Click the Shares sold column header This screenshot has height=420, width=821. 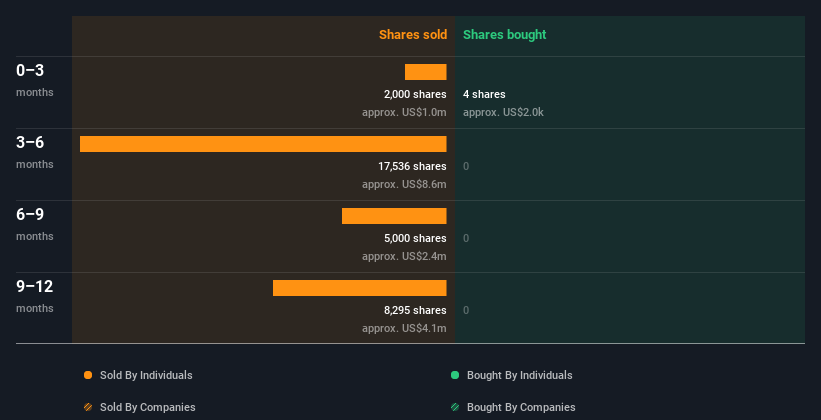pos(413,35)
